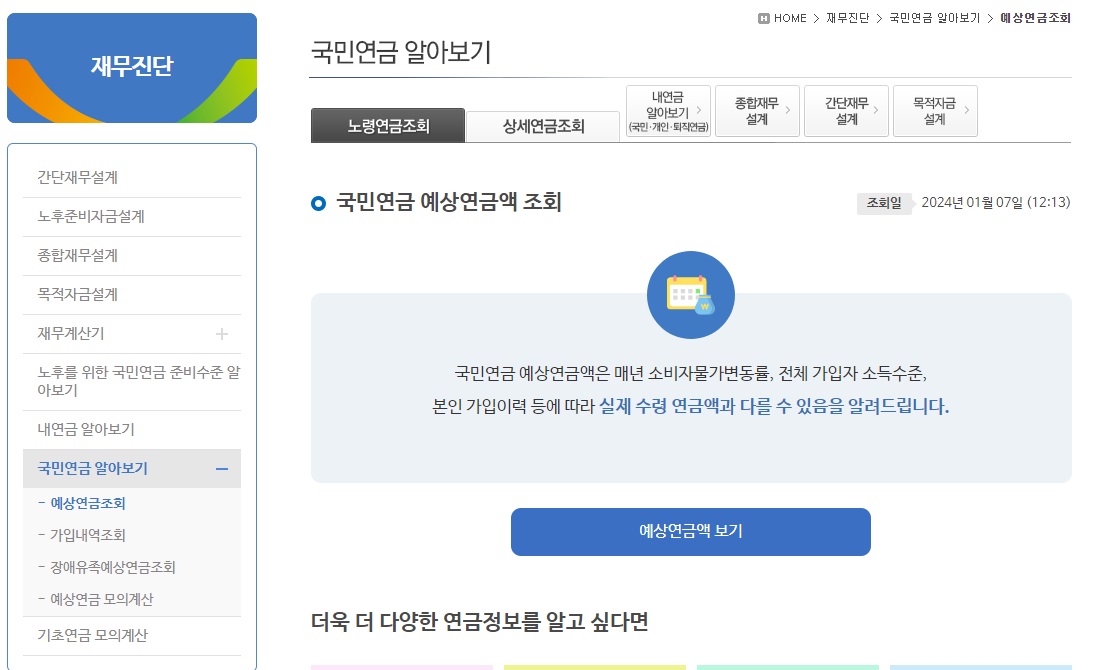Open 예상연금 모의계산 submenu item
This screenshot has height=670, width=1098.
click(x=102, y=599)
